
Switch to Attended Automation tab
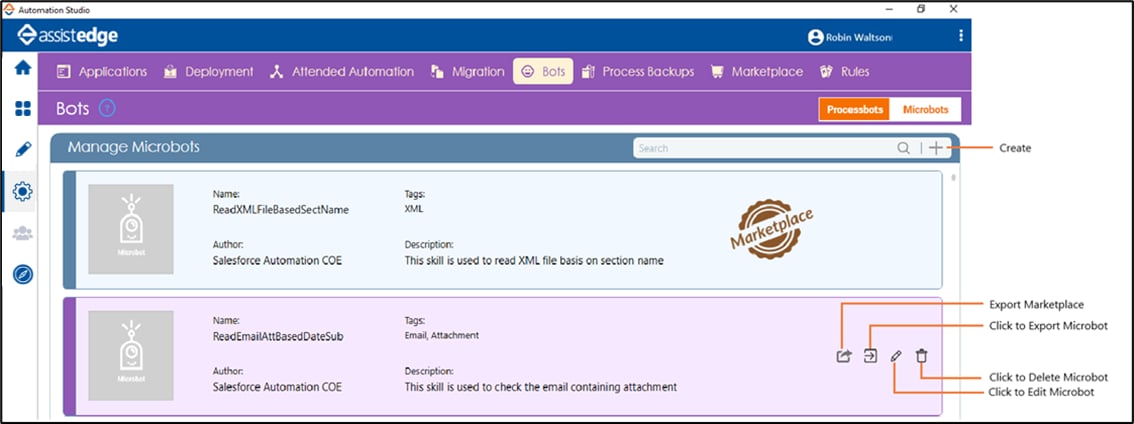342,72
